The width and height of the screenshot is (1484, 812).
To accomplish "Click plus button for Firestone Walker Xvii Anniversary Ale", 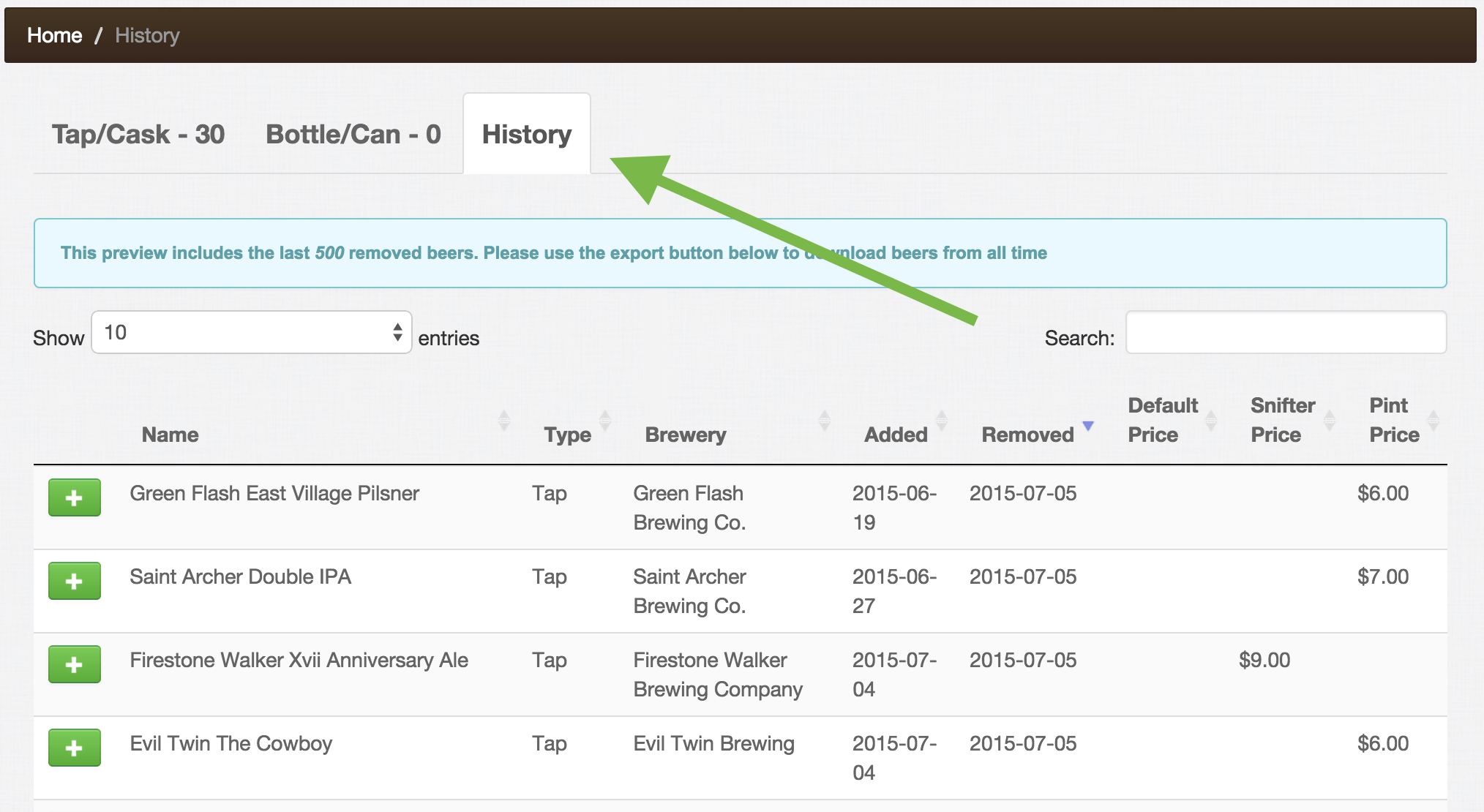I will click(75, 665).
